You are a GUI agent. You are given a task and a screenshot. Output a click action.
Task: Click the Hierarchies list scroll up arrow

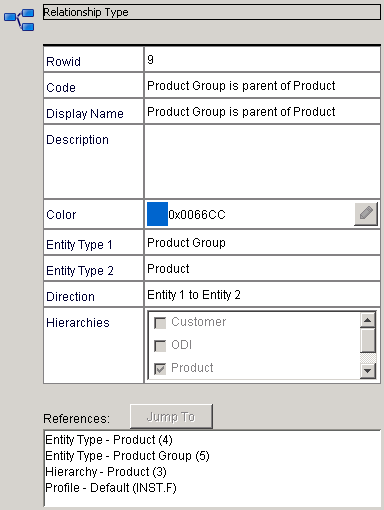click(368, 320)
